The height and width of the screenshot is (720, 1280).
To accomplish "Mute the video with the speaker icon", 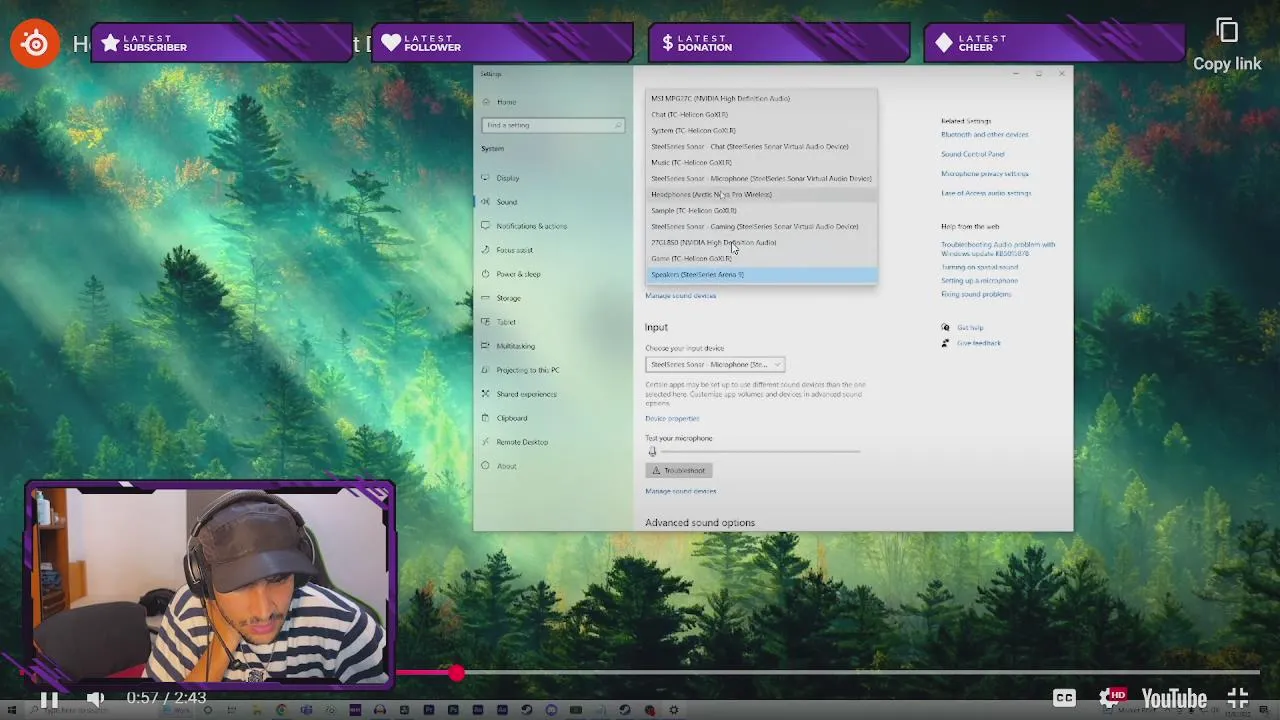I will click(95, 699).
